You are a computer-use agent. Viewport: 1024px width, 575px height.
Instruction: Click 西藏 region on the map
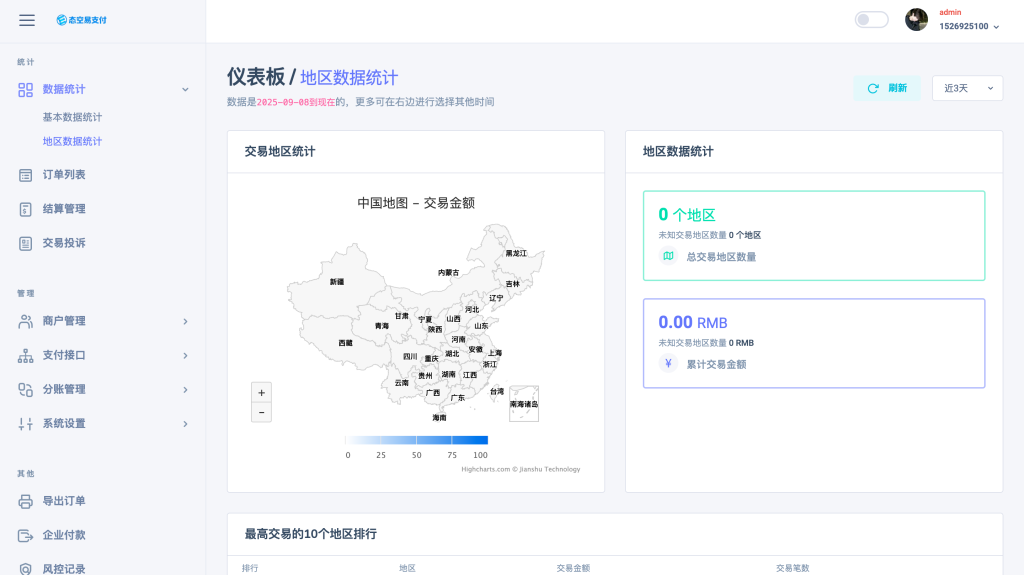tap(345, 342)
